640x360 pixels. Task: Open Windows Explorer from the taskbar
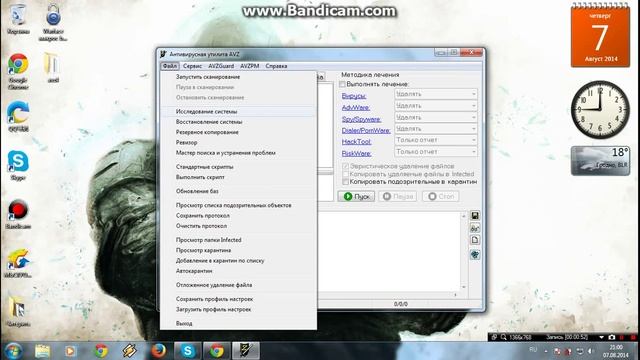coord(42,351)
